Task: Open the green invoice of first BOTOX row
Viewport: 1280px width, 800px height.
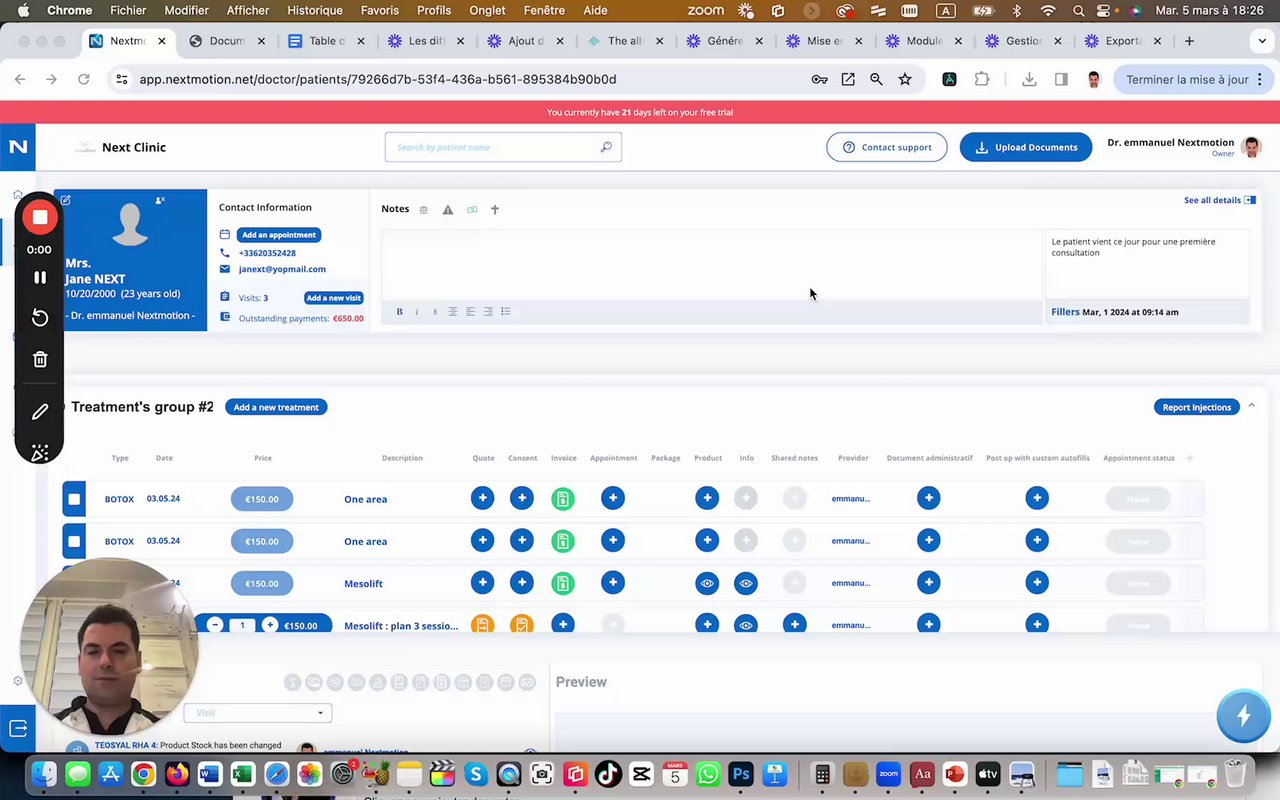Action: (x=563, y=498)
